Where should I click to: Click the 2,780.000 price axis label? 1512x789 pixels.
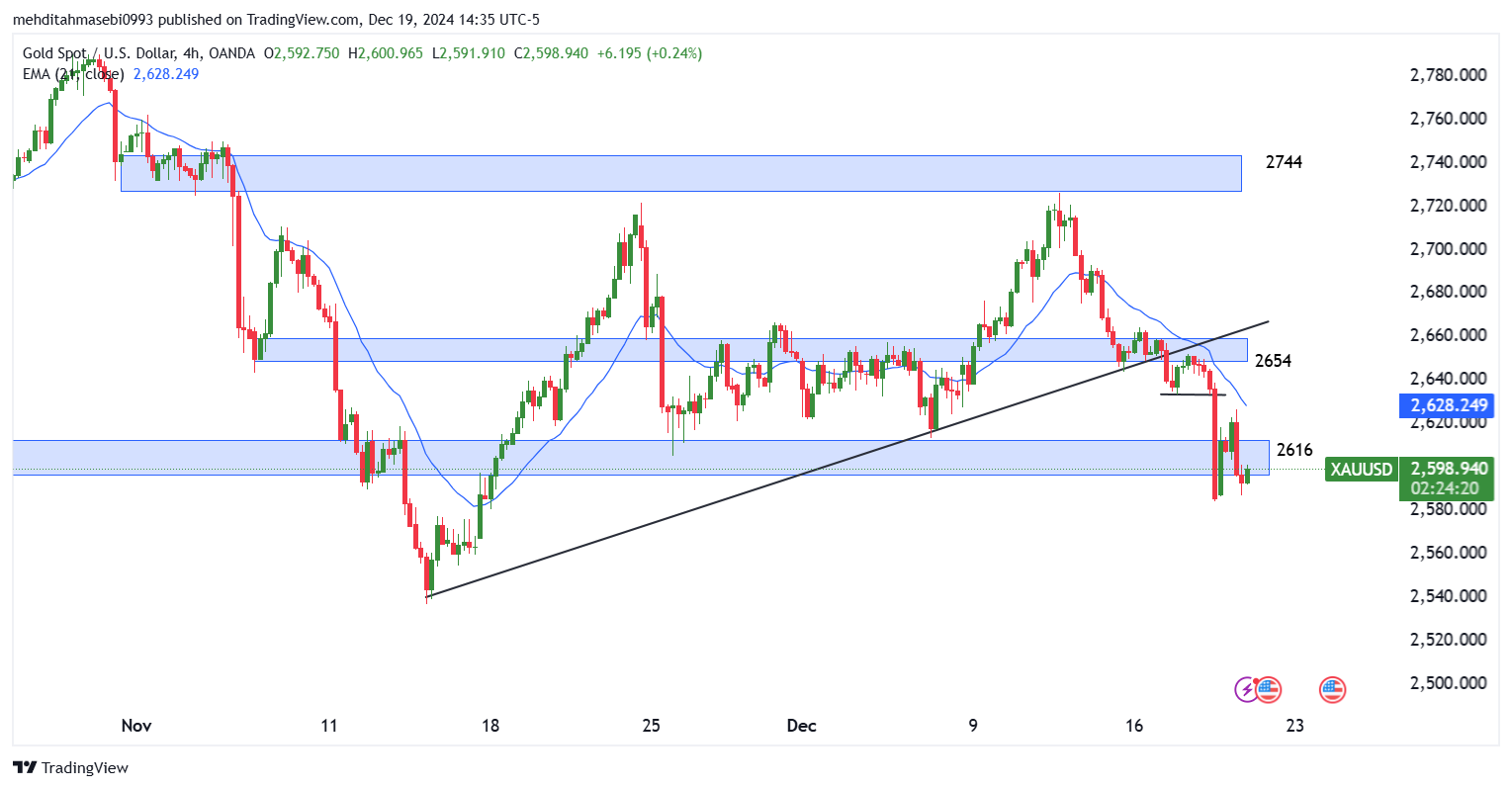(1448, 75)
